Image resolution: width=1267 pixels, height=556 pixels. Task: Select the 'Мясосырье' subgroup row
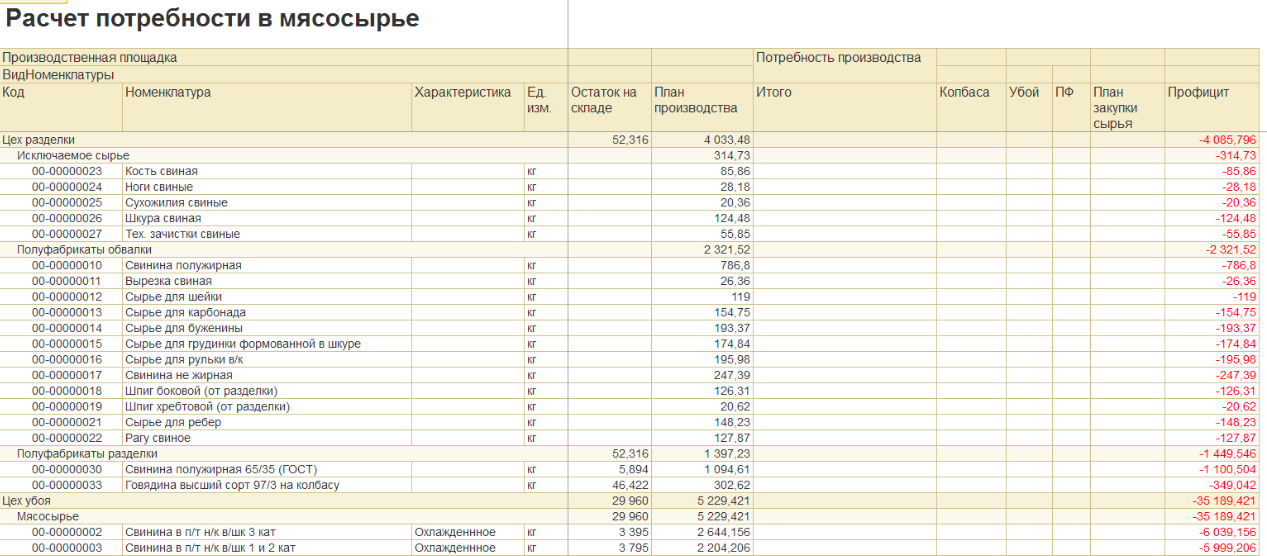coord(630,516)
